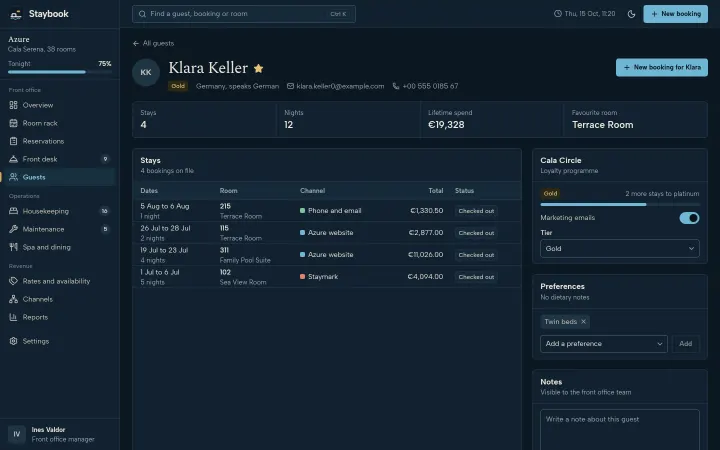
Task: Open Housekeeping in the sidebar
Action: (58, 211)
